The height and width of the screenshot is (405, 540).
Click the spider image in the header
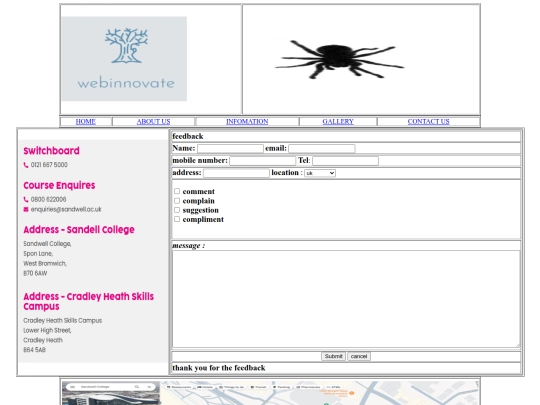pyautogui.click(x=339, y=59)
